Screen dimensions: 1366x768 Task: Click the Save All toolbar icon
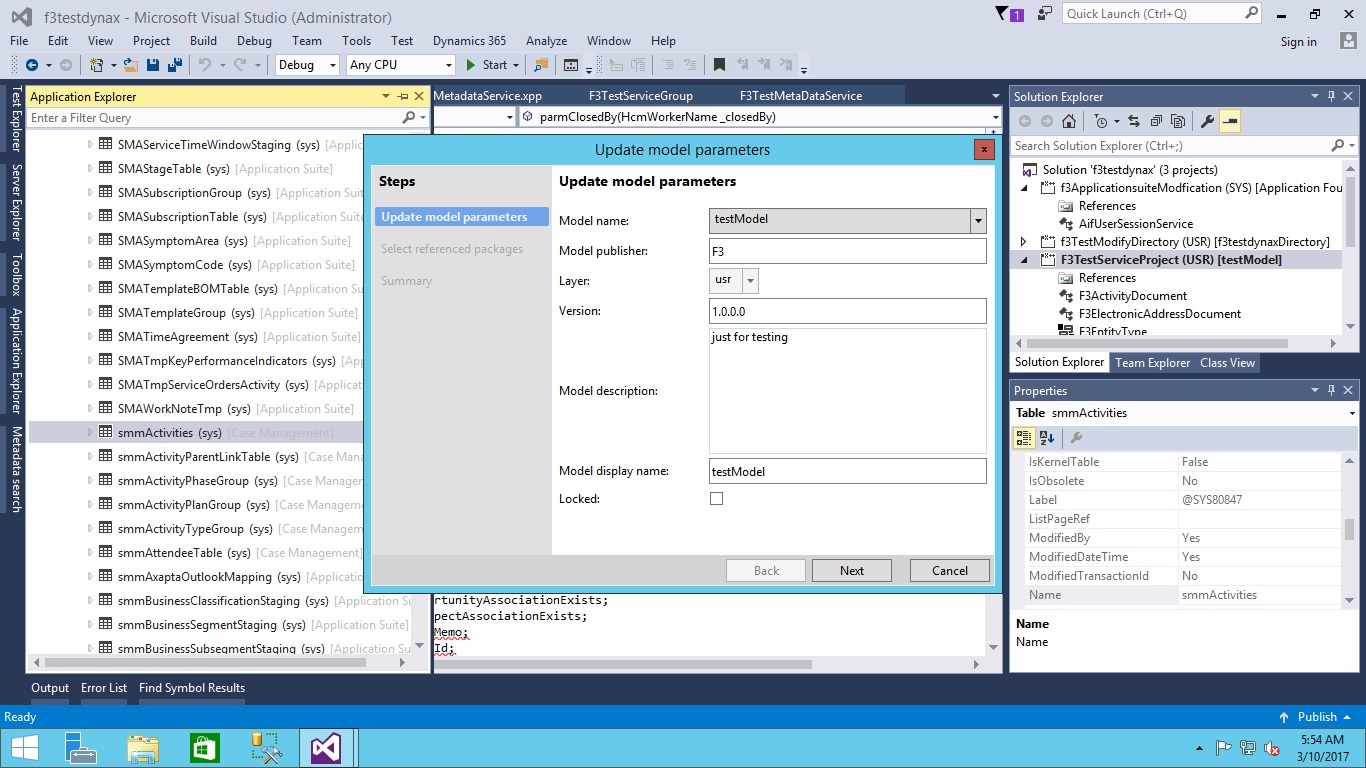tap(174, 65)
